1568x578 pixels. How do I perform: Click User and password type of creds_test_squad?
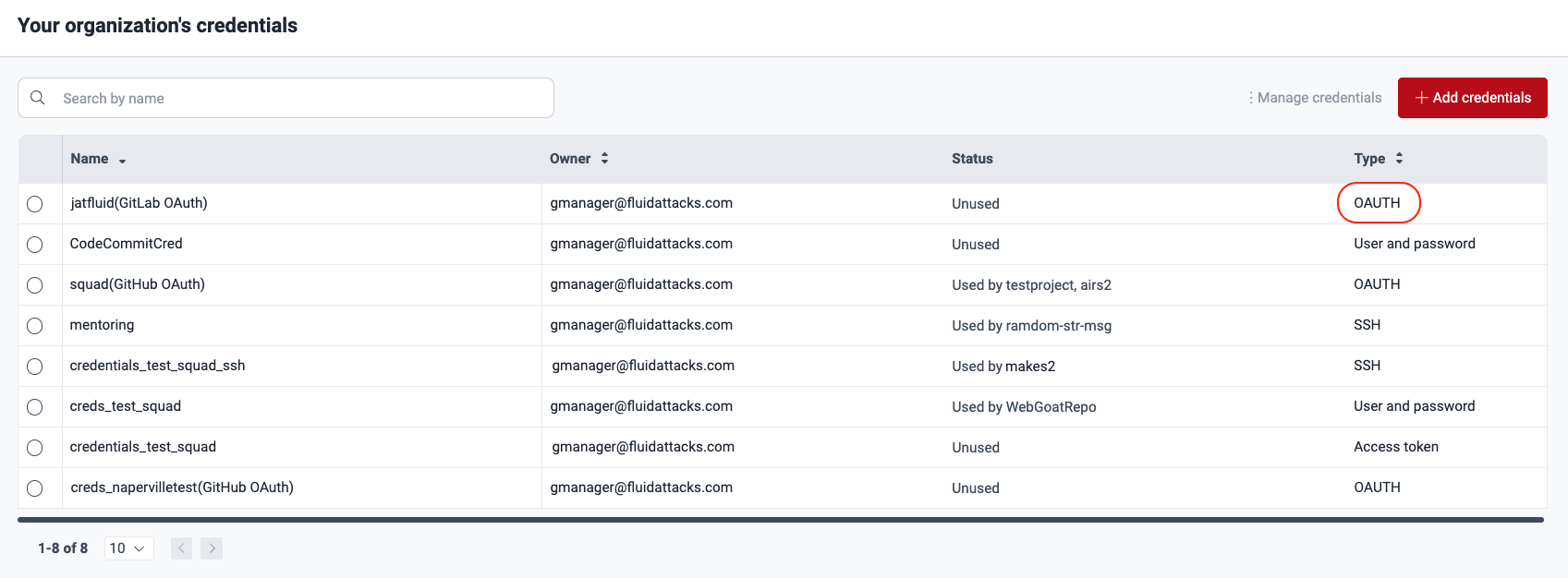pos(1415,406)
